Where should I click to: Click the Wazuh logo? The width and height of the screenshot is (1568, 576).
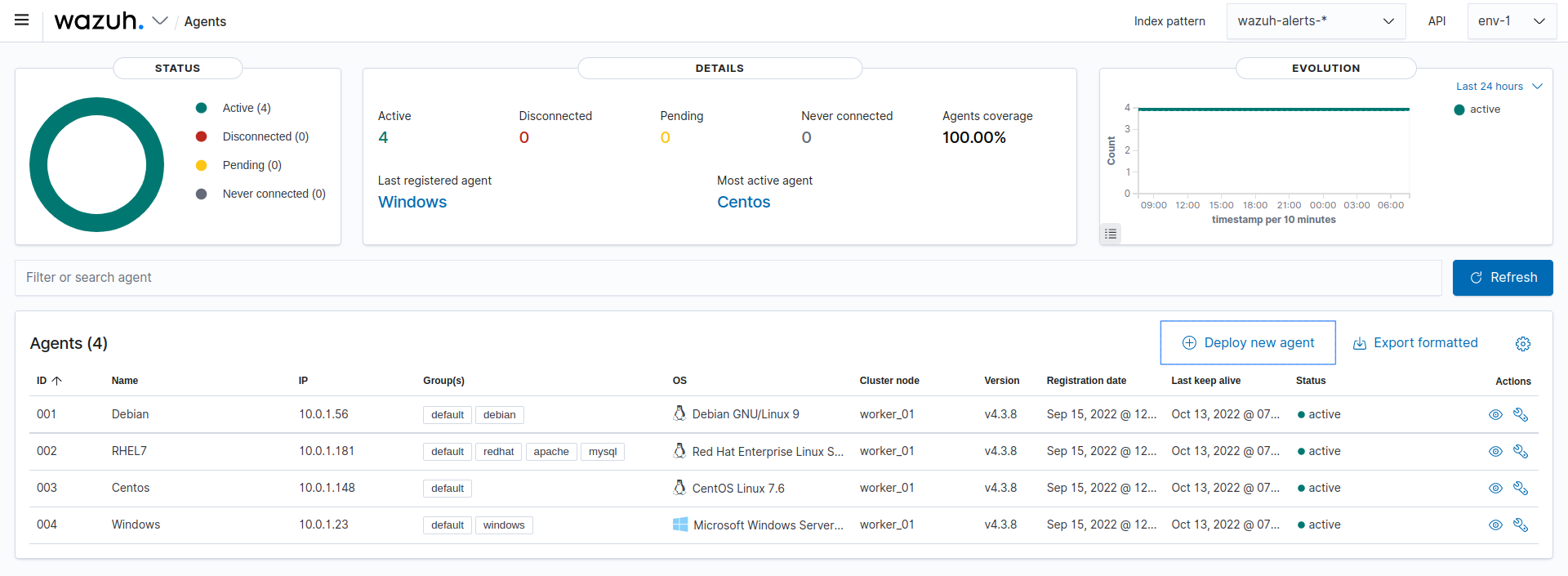(x=99, y=20)
